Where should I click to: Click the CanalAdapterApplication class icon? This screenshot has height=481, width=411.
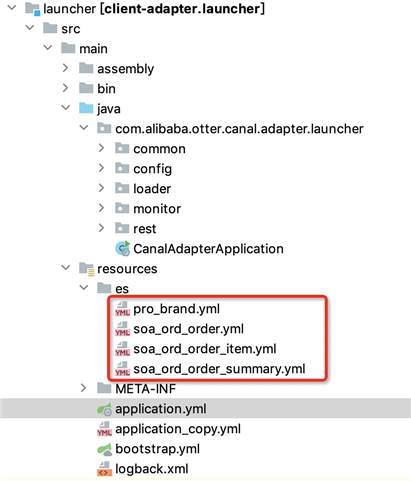tap(122, 249)
